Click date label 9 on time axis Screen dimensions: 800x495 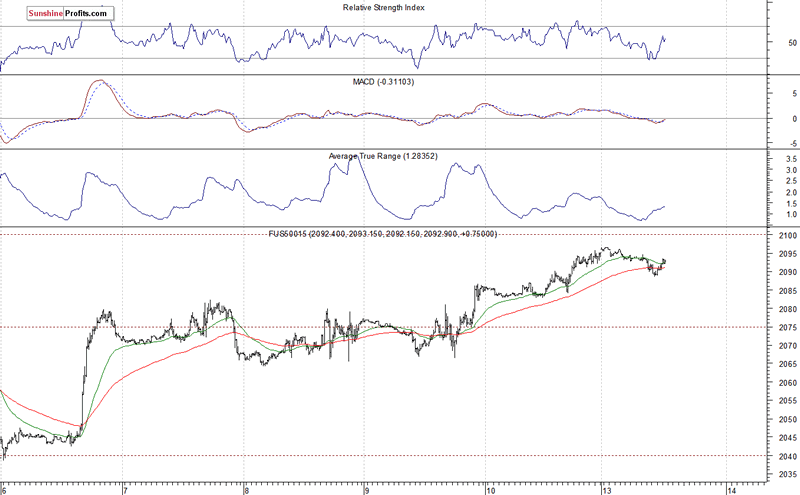(366, 490)
